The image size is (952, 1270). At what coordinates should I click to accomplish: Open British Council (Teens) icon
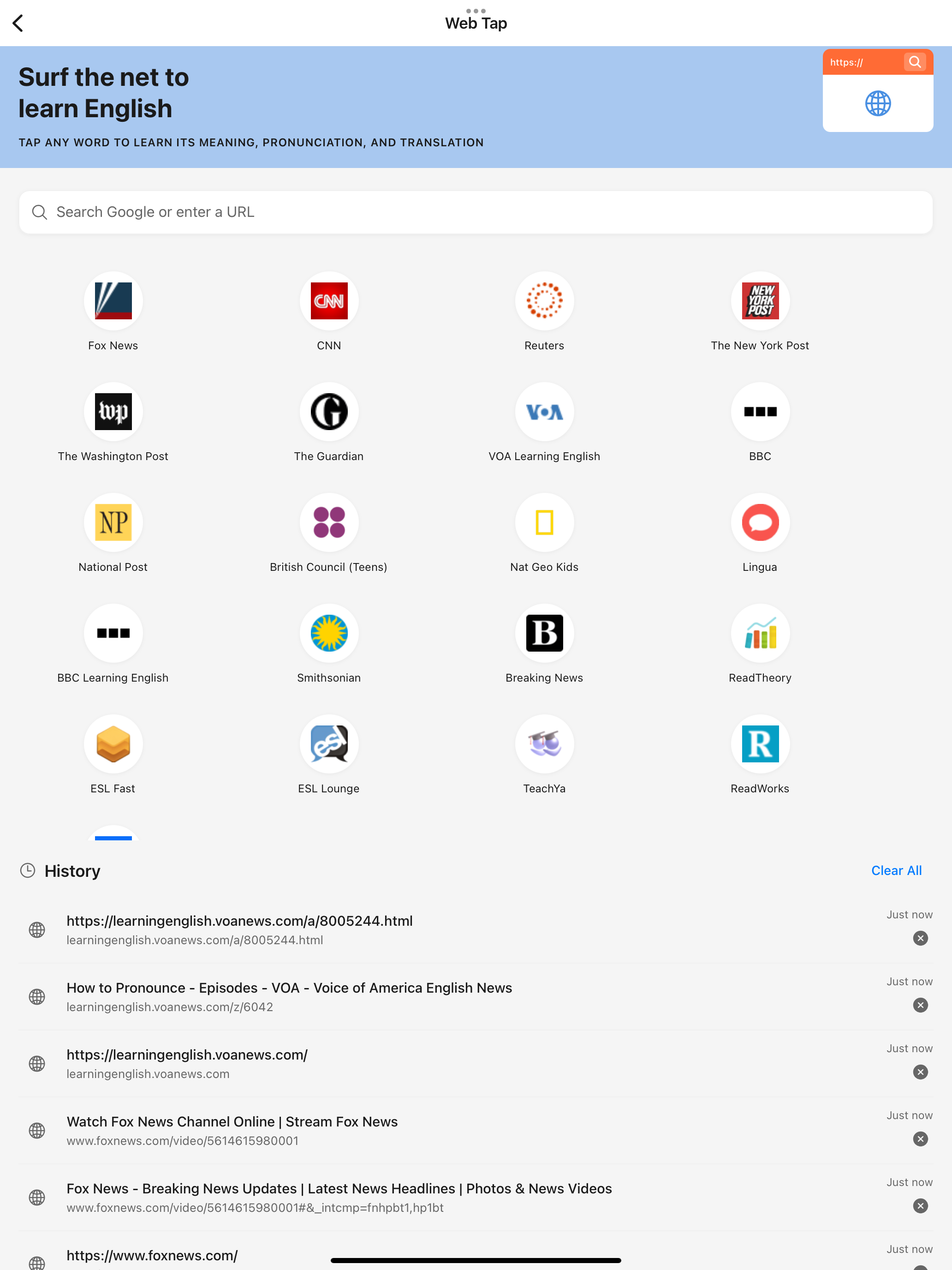coord(329,522)
